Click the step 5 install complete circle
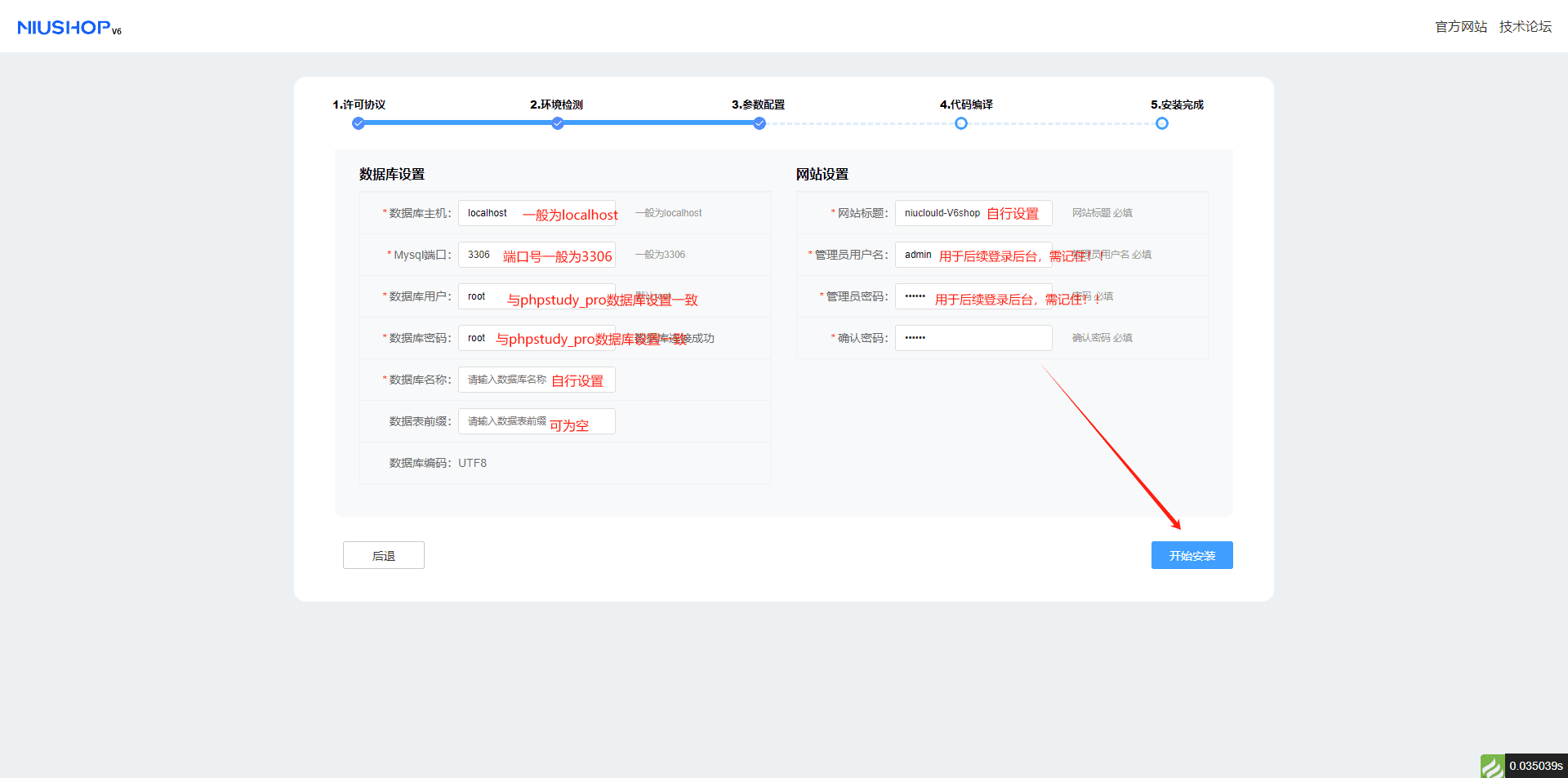Viewport: 1568px width, 778px height. click(1162, 123)
